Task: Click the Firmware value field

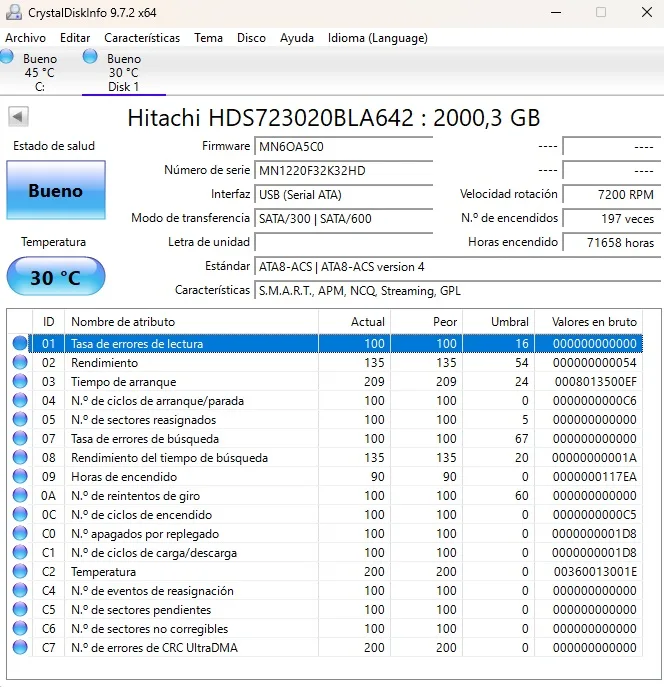Action: tap(343, 146)
